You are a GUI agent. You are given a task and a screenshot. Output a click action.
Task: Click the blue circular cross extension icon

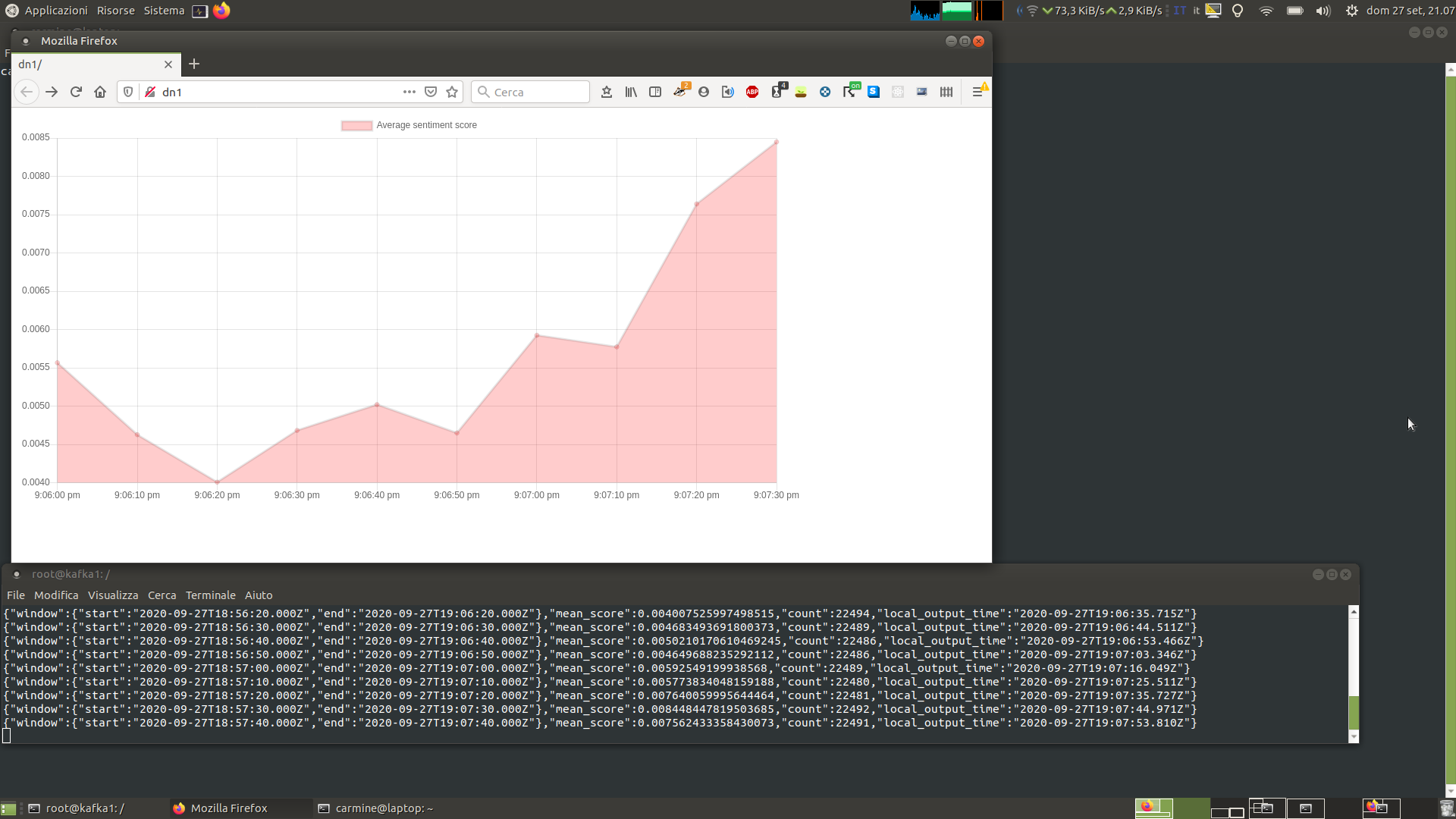point(825,92)
